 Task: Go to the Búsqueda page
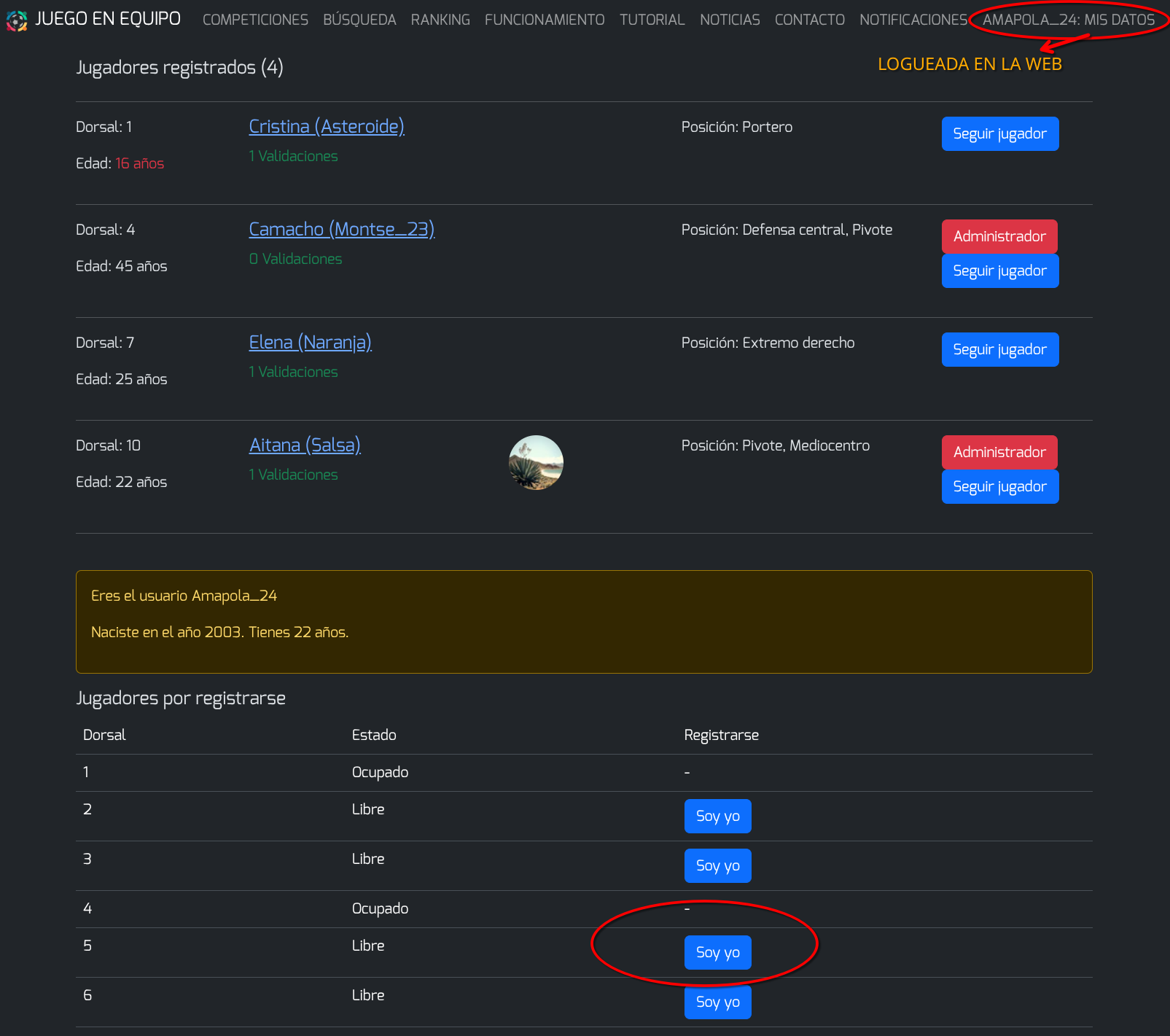pos(359,20)
